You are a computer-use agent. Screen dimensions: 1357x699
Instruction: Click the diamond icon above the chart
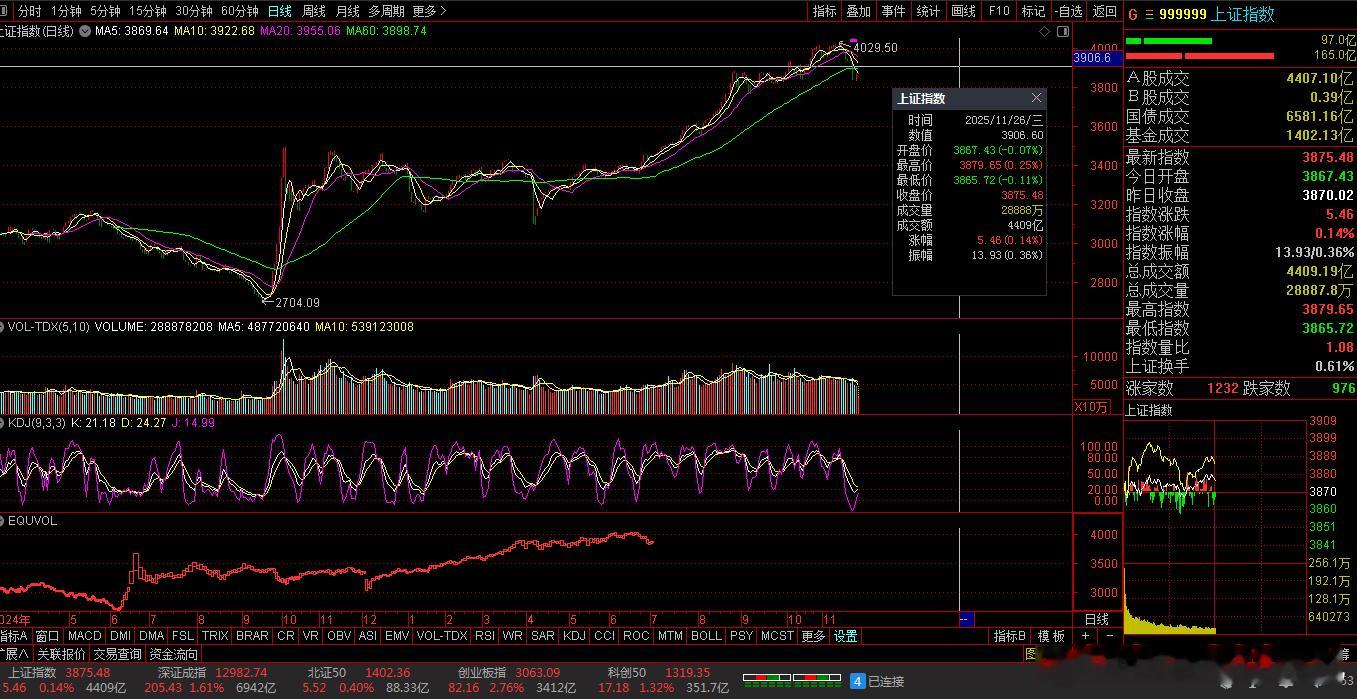coord(1045,31)
